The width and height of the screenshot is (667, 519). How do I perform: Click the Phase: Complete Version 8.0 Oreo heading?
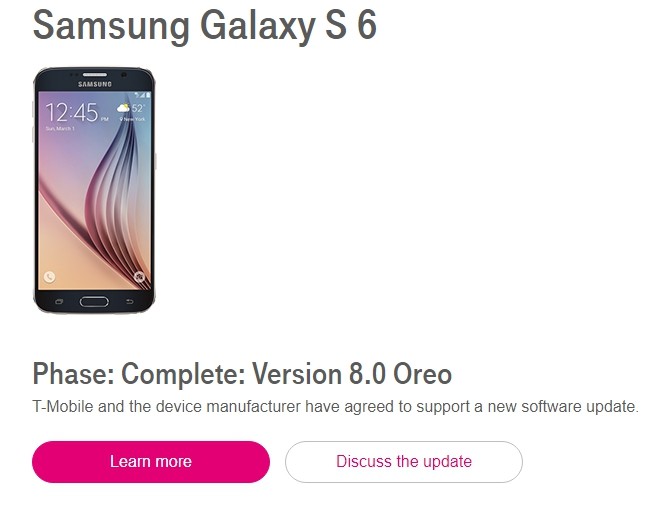(242, 374)
